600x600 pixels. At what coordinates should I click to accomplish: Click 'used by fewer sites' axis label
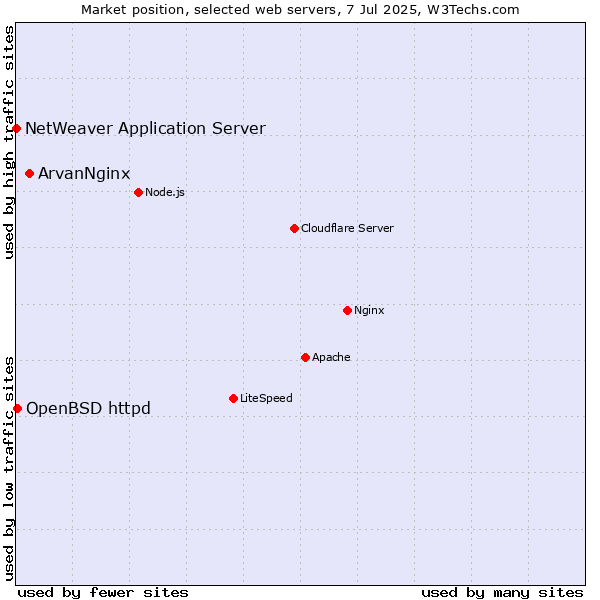(103, 593)
